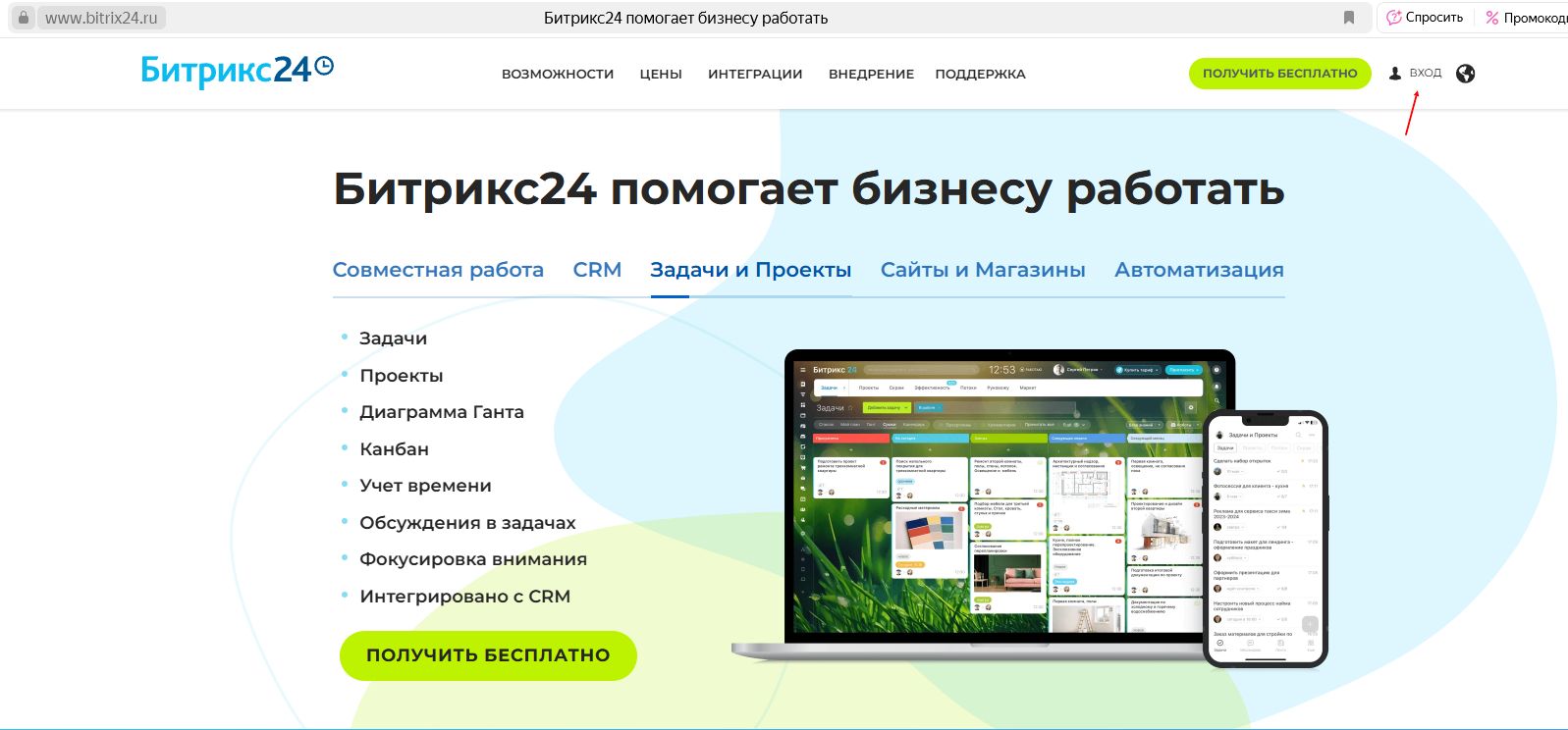
Task: Open Промокоды from browser toolbar
Action: 1528,18
